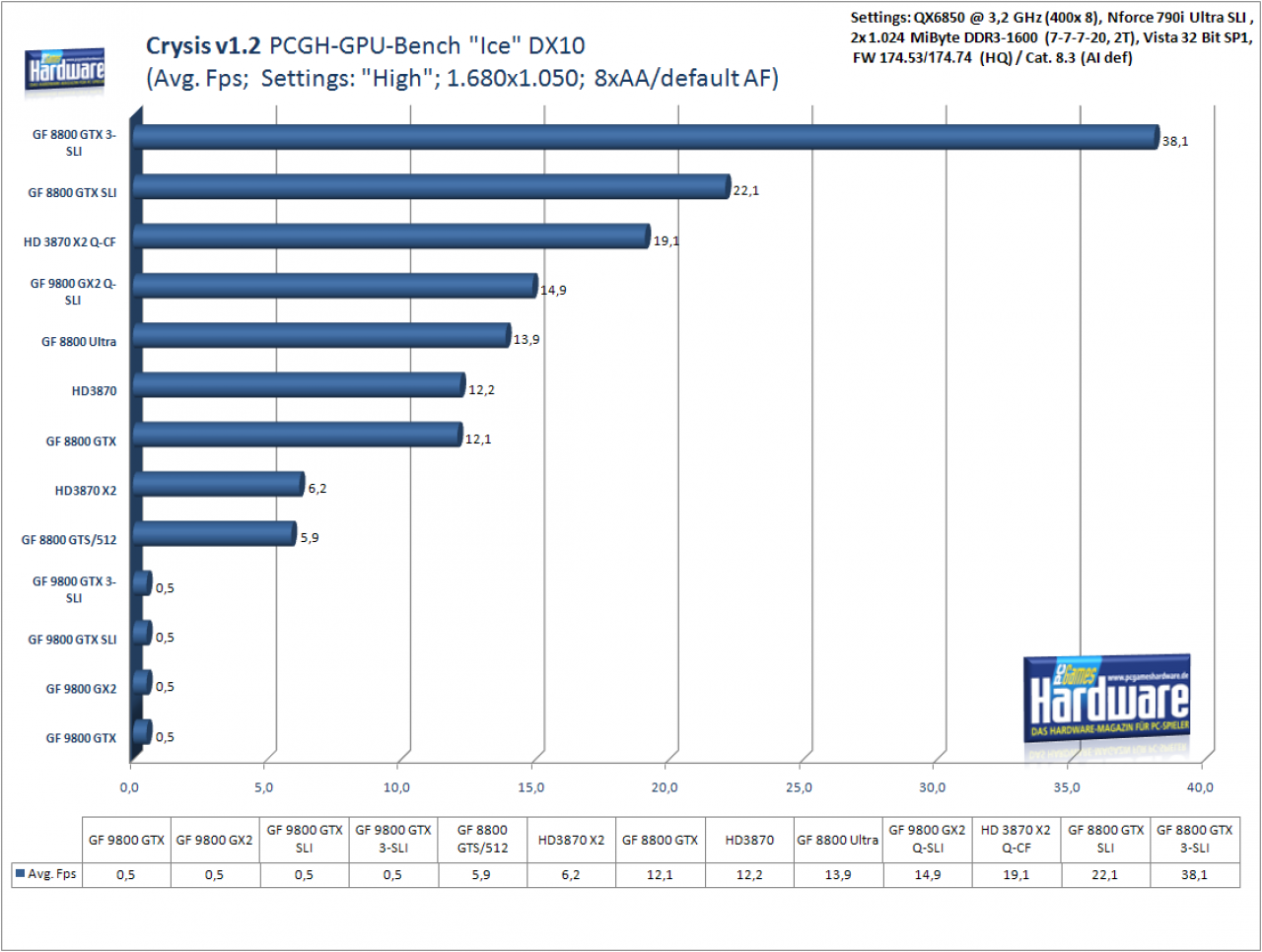
Task: Click table header cell 'HD 3870 X2 Q-CF'
Action: (1017, 840)
